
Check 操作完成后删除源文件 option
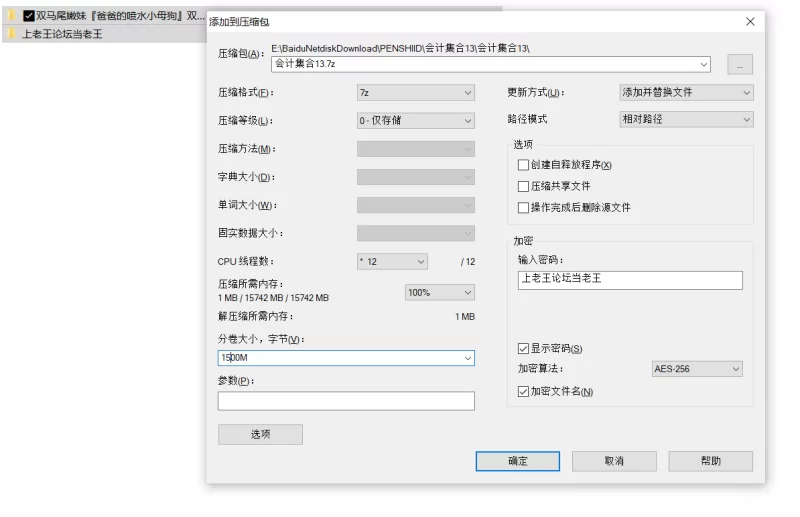click(x=523, y=208)
